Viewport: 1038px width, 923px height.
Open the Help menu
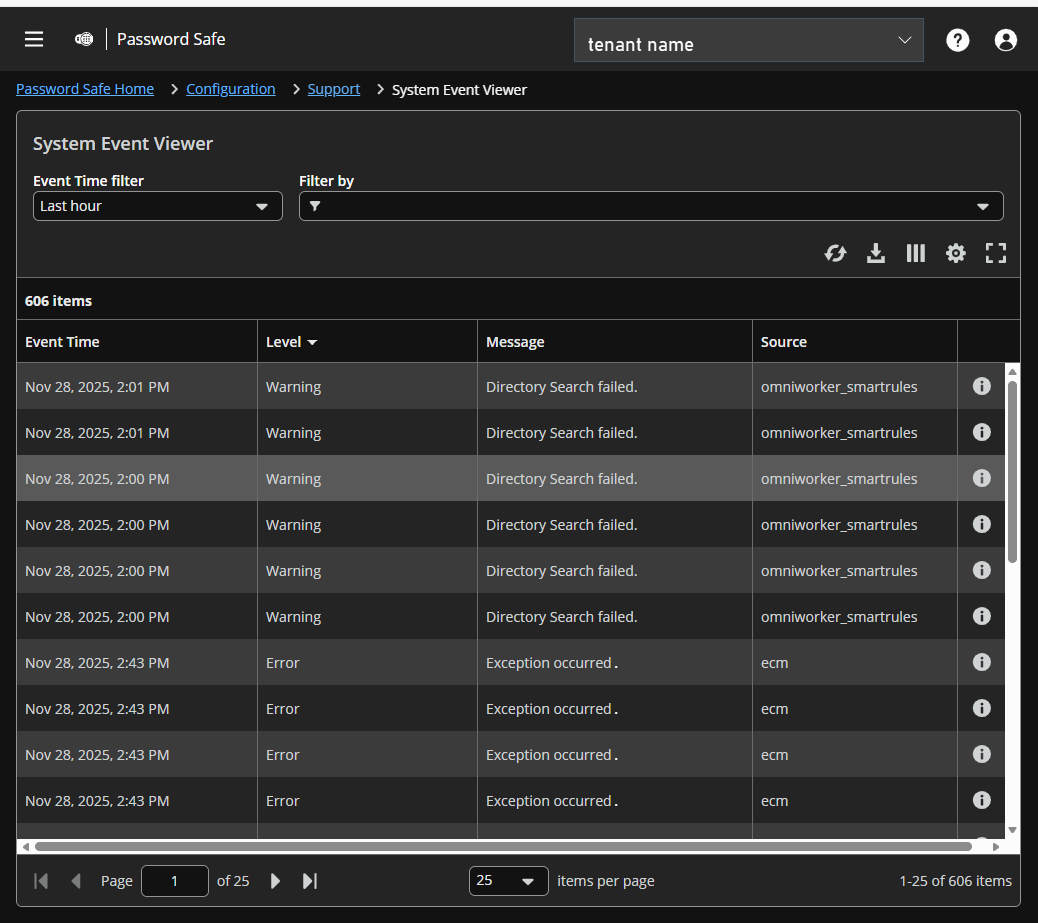coord(957,40)
